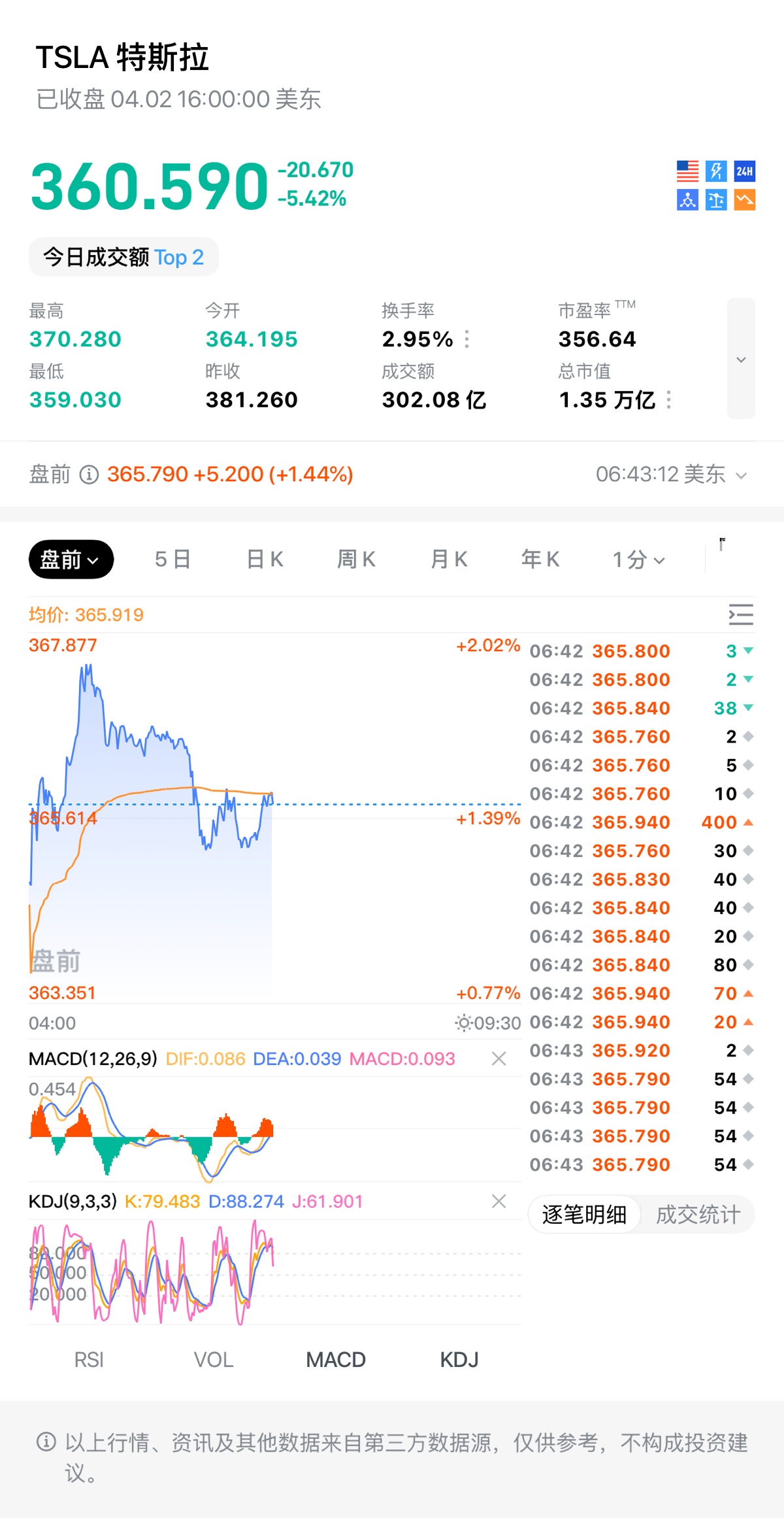The height and width of the screenshot is (1518, 784).
Task: Switch to 成交统计 view
Action: click(698, 1215)
